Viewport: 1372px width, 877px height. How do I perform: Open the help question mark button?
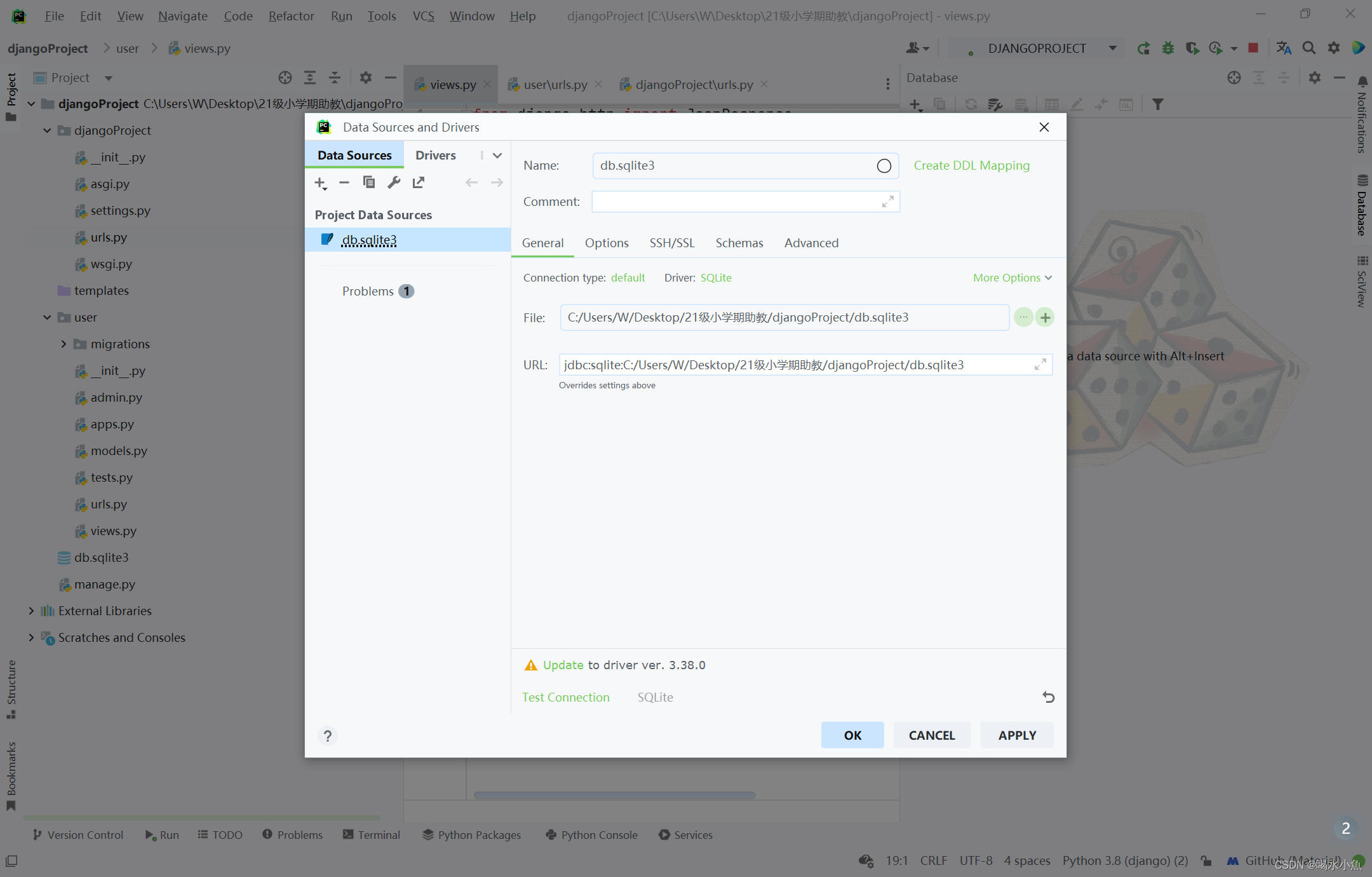coord(328,736)
